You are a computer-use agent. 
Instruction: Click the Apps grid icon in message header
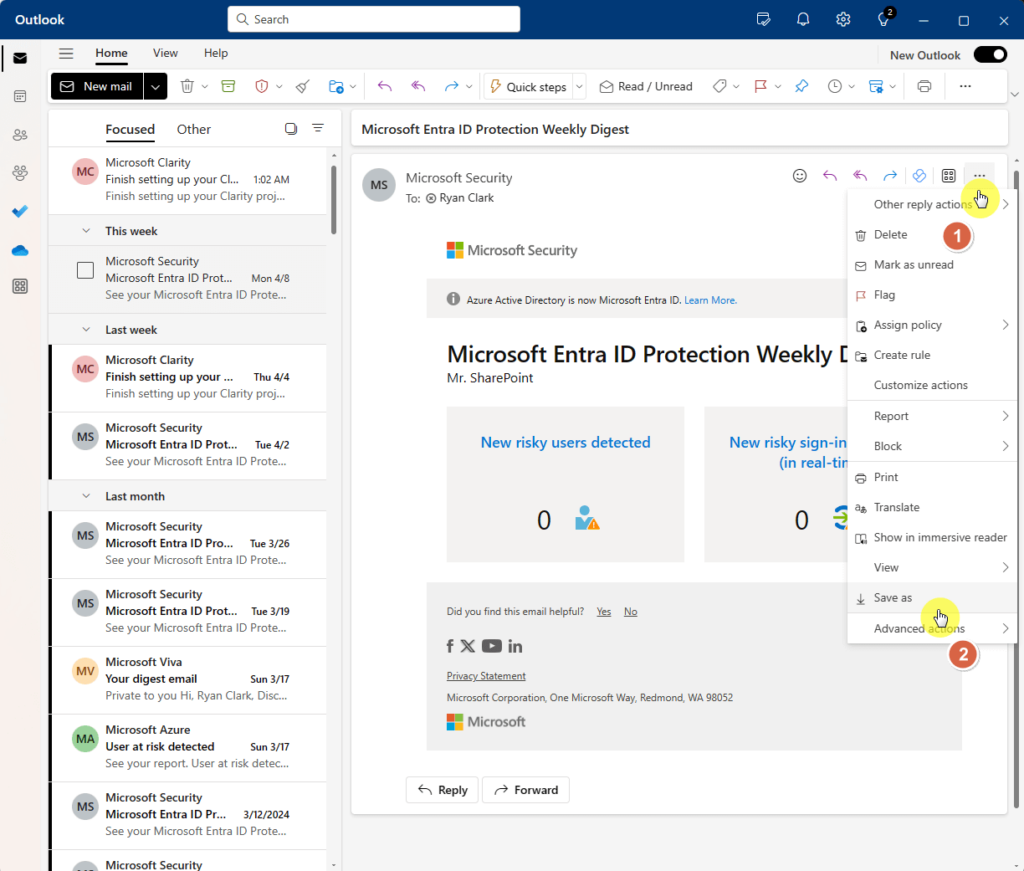pos(948,176)
